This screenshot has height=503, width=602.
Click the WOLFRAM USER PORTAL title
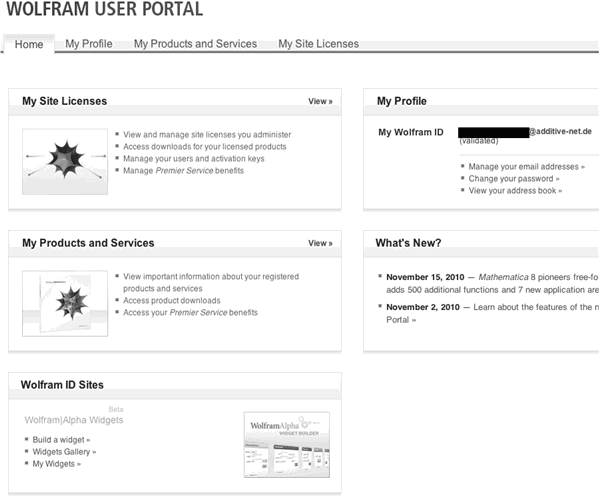[x=105, y=9]
